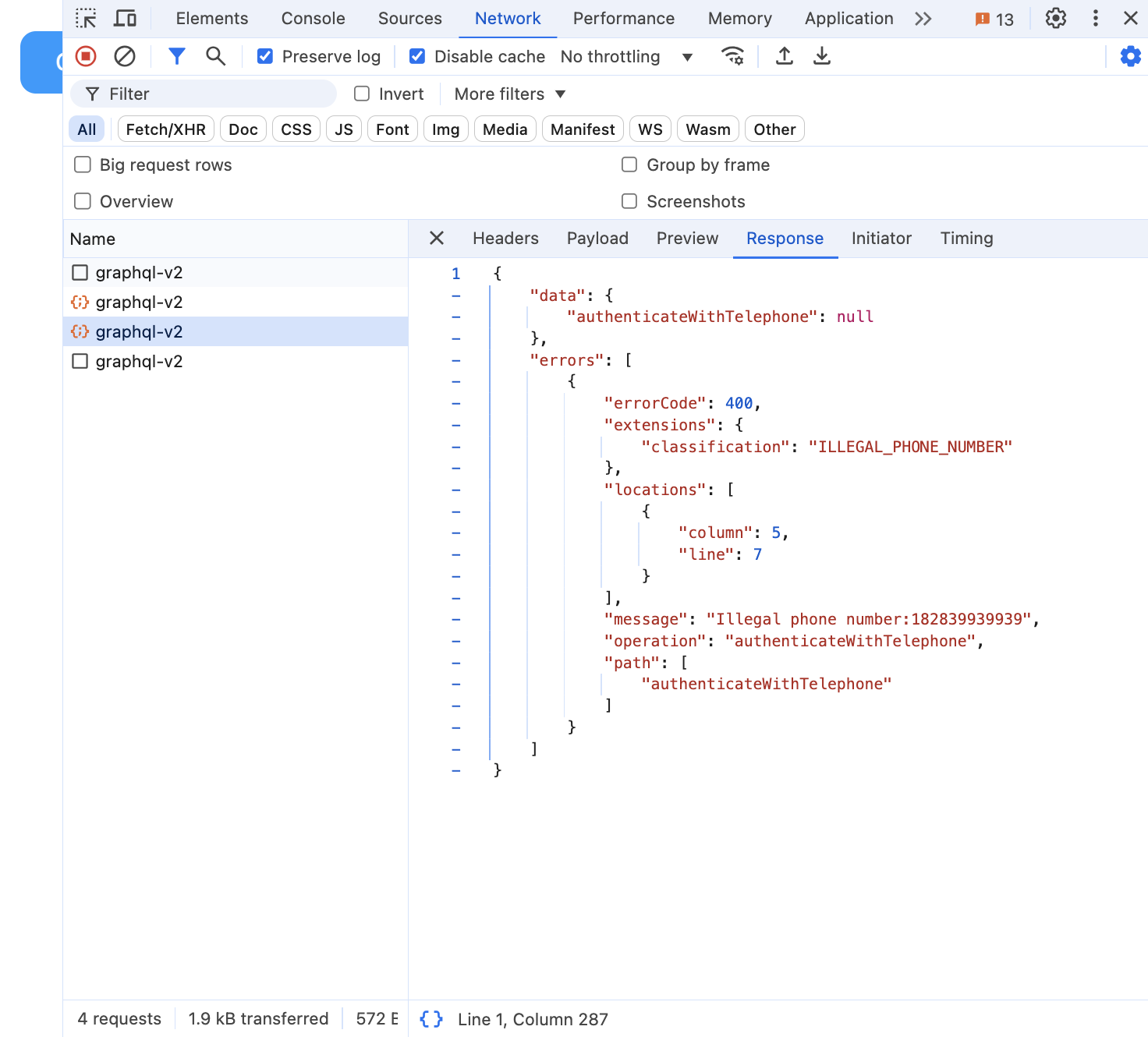Open network conditions wifi icon
Viewport: 1148px width, 1037px height.
[x=733, y=56]
